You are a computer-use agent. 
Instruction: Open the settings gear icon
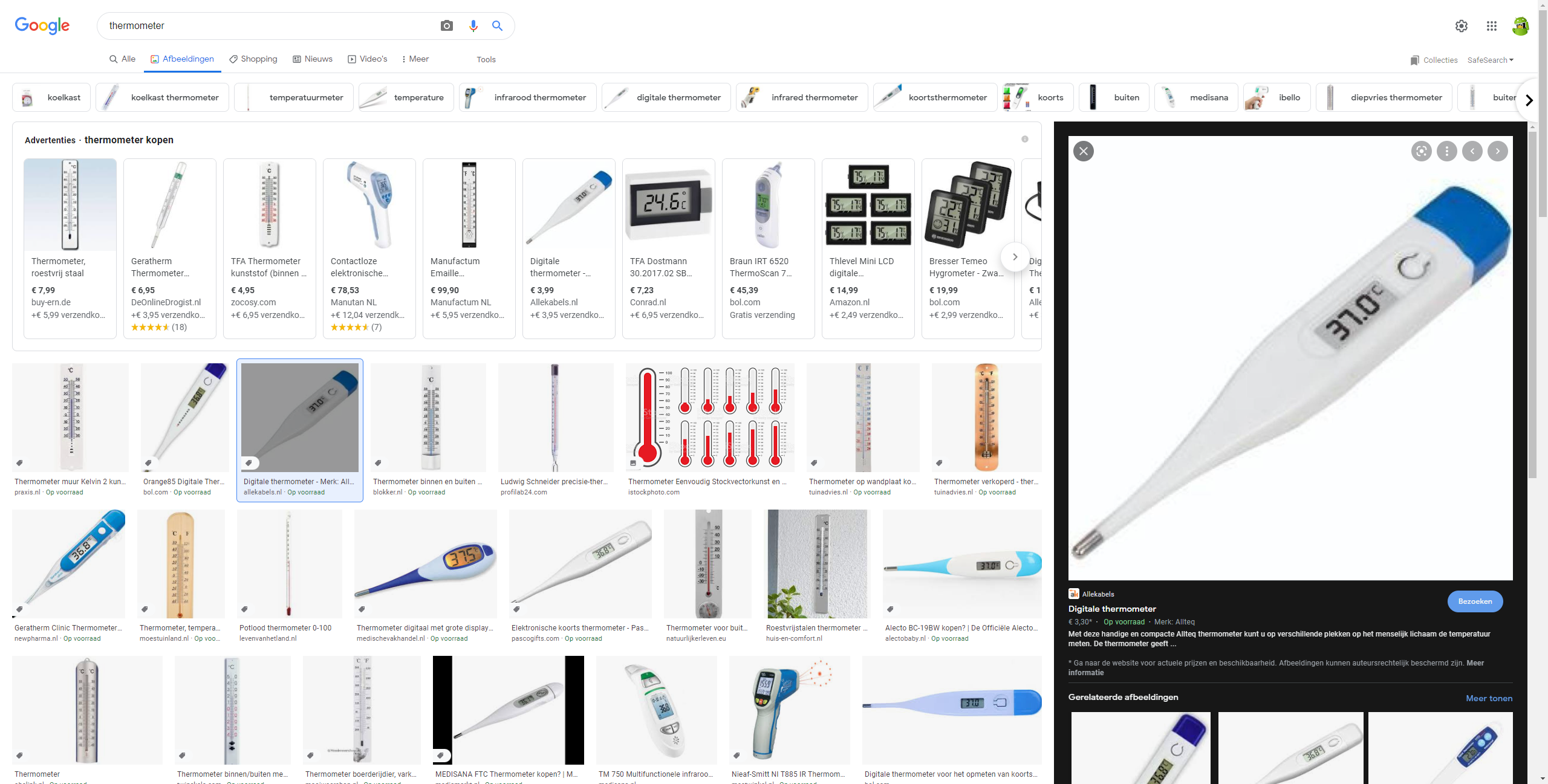(1461, 26)
